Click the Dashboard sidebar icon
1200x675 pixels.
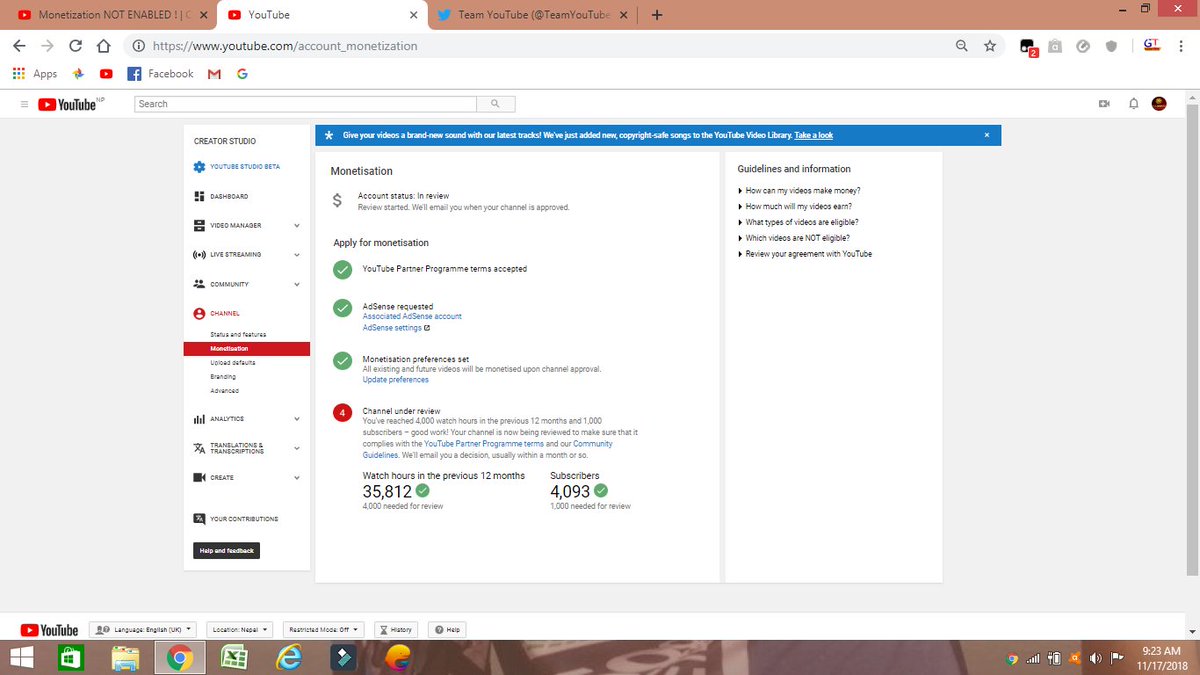pyautogui.click(x=199, y=196)
